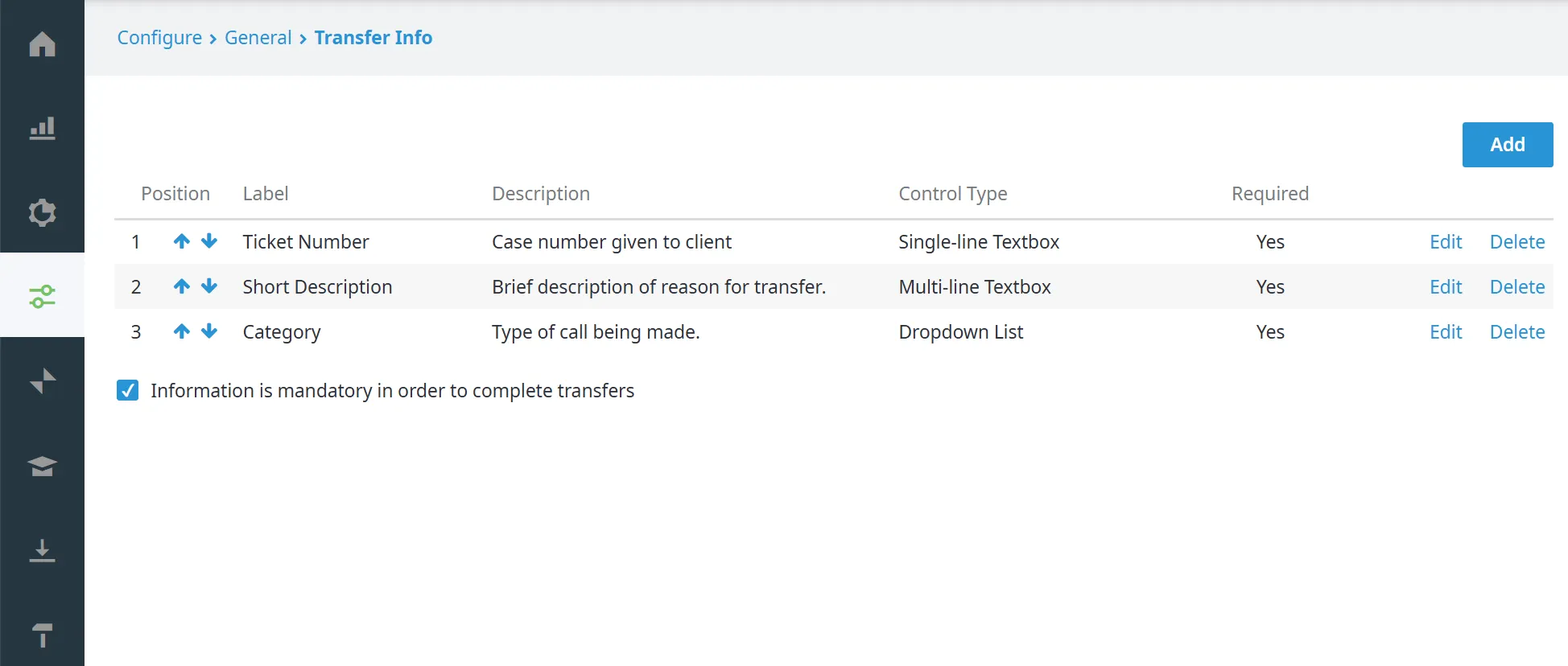Image resolution: width=1568 pixels, height=666 pixels.
Task: Move Ticket Number row down
Action: tap(209, 241)
